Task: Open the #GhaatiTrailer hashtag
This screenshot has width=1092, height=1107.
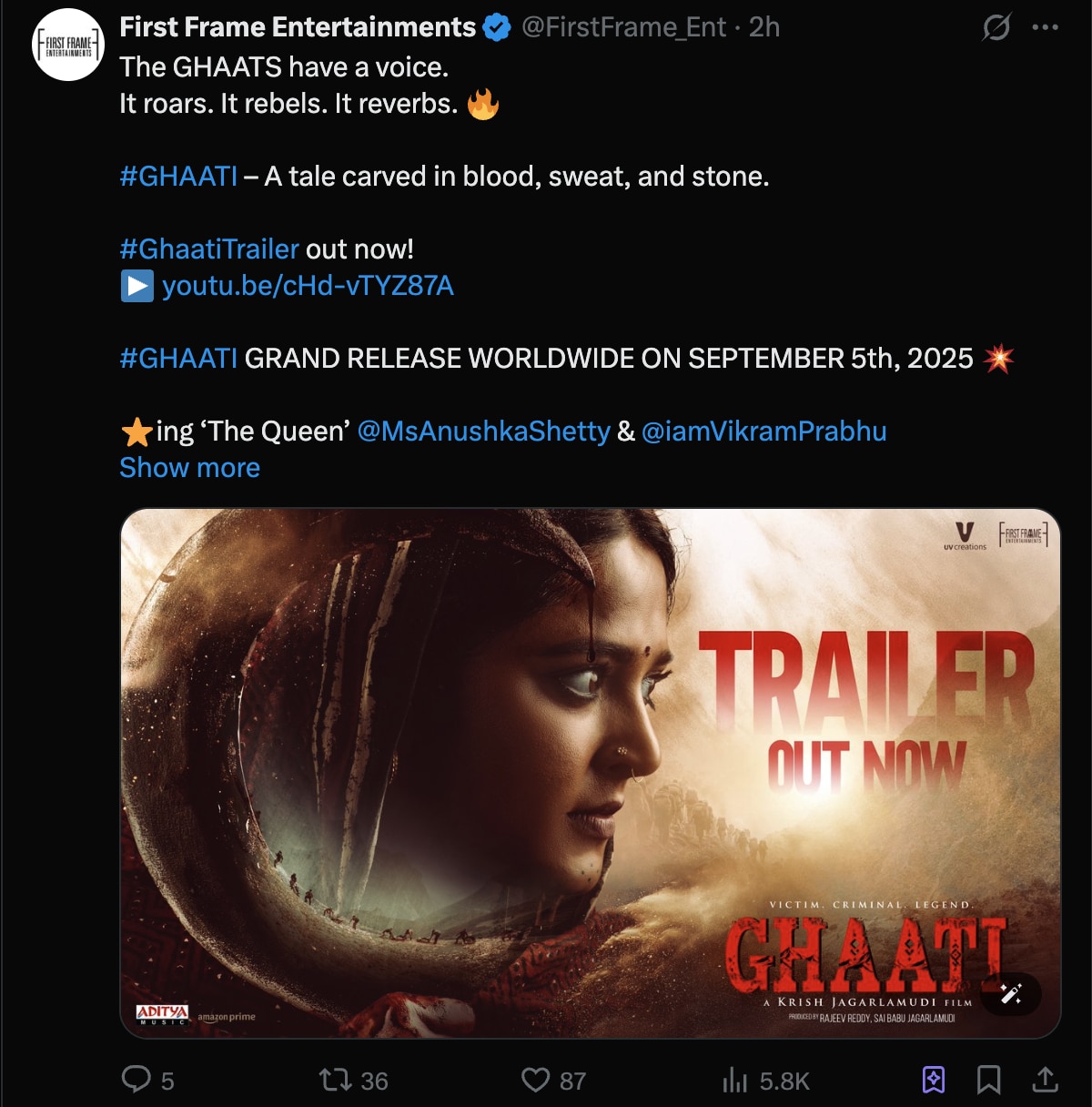Action: pyautogui.click(x=209, y=249)
